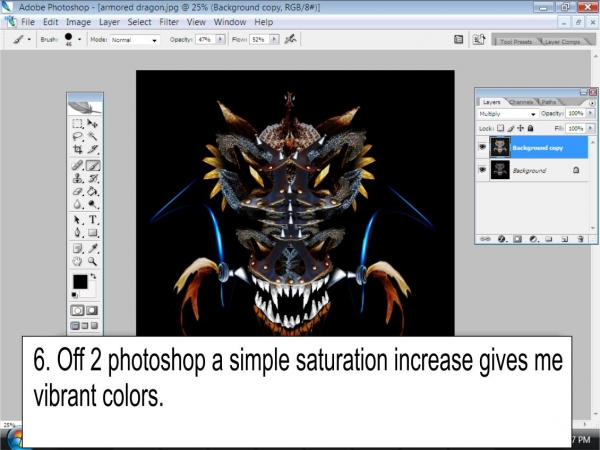Toggle lock all
Image resolution: width=600 pixels, height=450 pixels.
coord(530,128)
